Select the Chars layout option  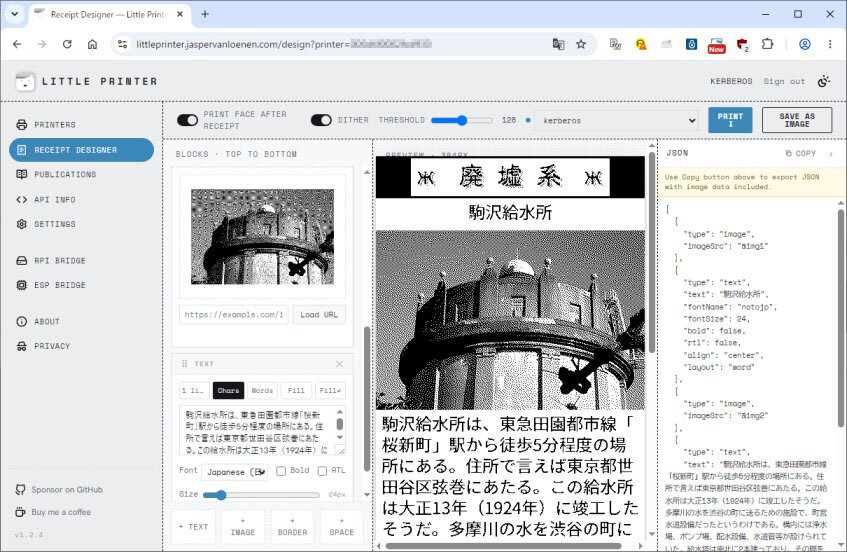[228, 391]
